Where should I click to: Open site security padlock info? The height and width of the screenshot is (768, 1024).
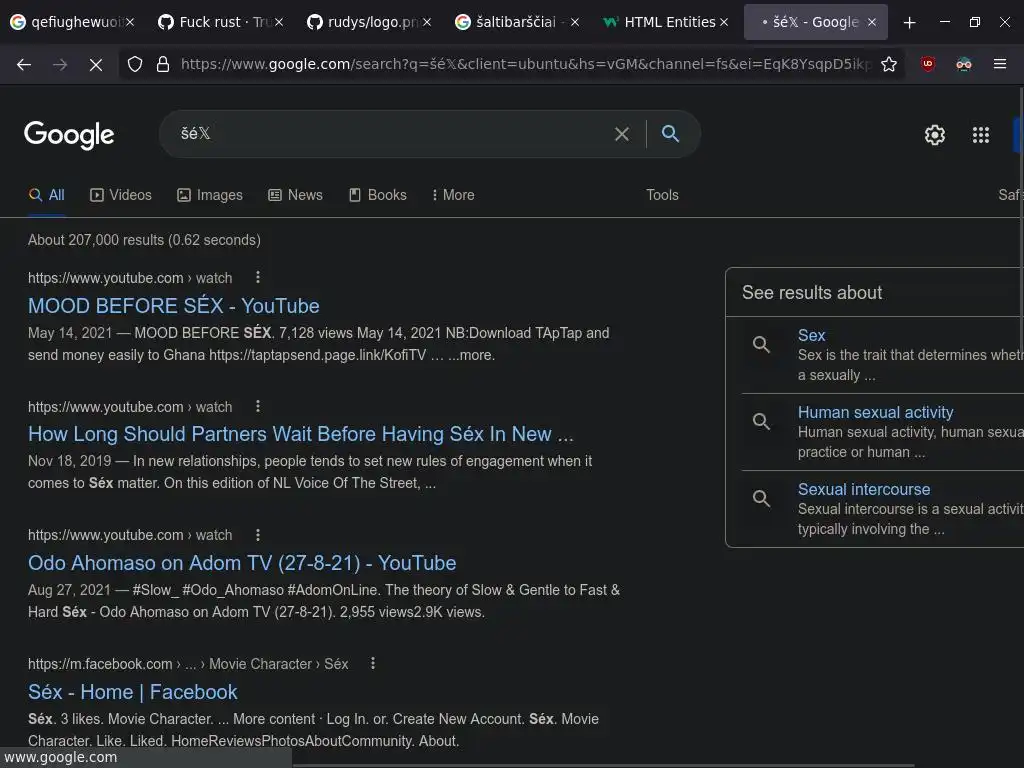[163, 64]
